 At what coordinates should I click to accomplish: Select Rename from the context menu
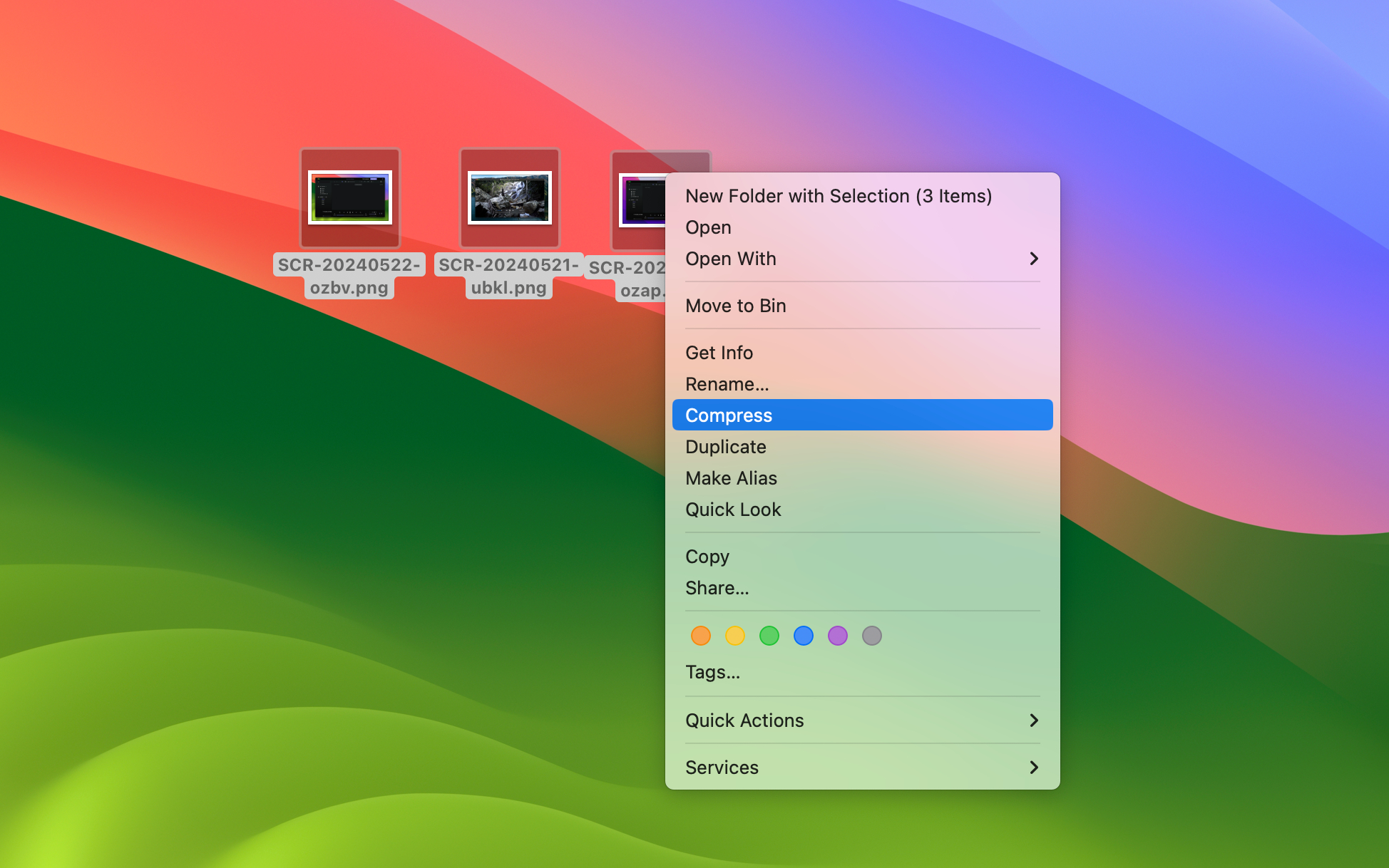[726, 384]
